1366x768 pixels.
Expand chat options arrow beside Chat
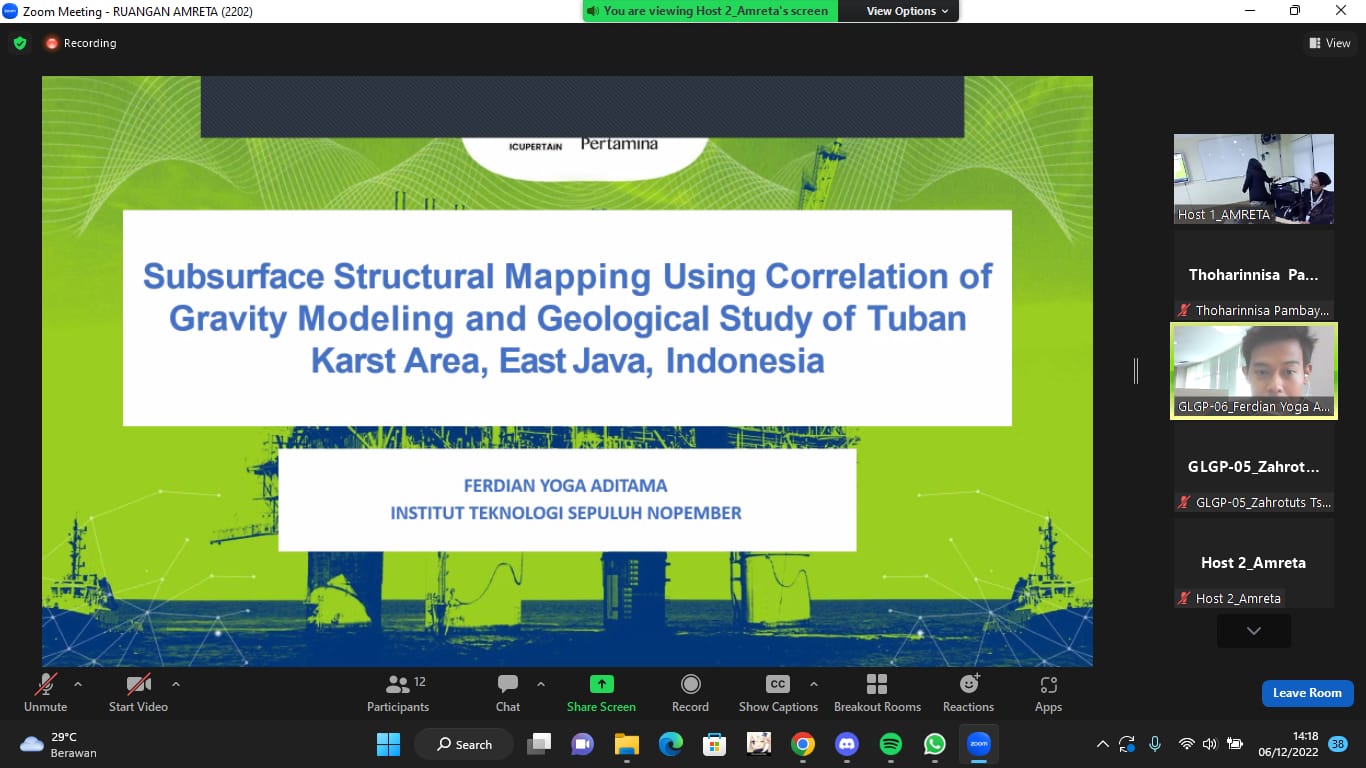(x=541, y=684)
